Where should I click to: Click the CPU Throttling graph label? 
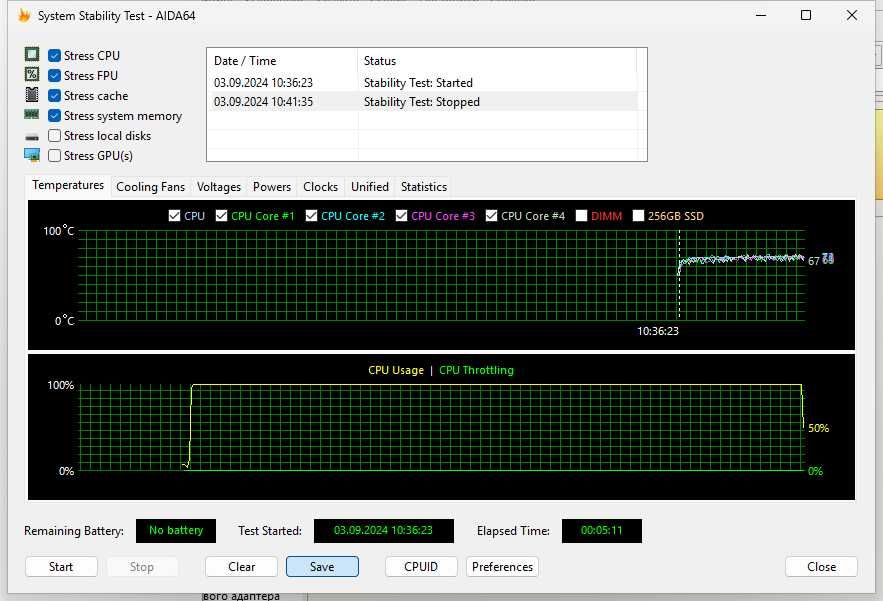pyautogui.click(x=476, y=370)
